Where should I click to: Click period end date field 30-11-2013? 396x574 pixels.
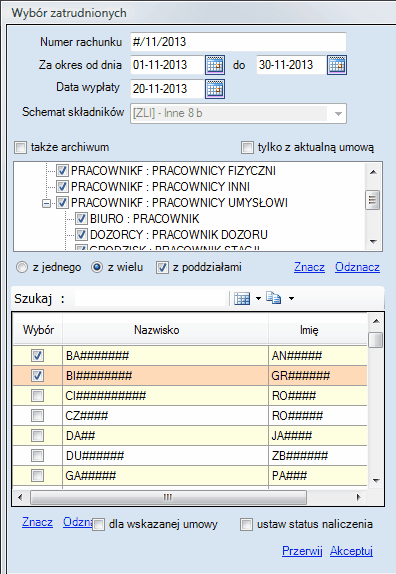(x=291, y=65)
